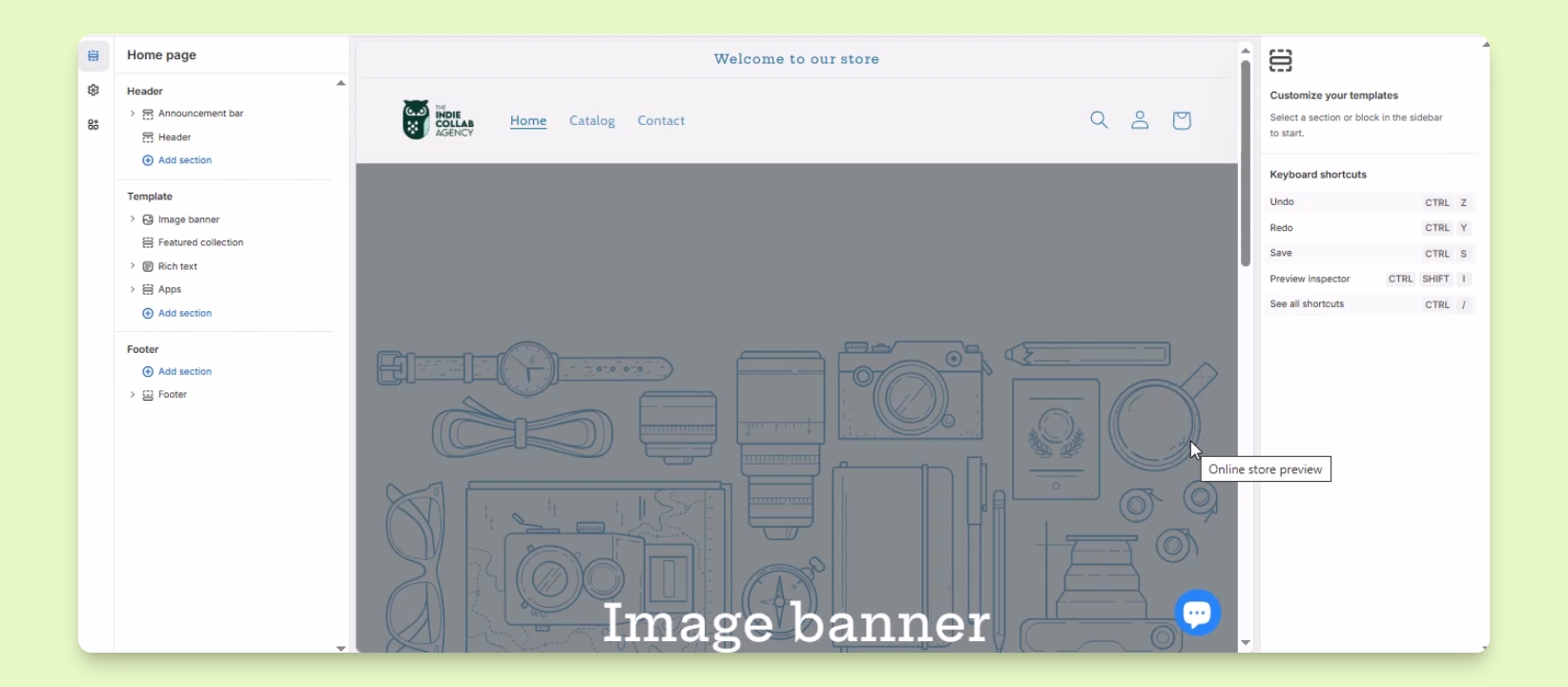Click the Image banner section icon
Image resolution: width=1568 pixels, height=687 pixels.
[148, 219]
